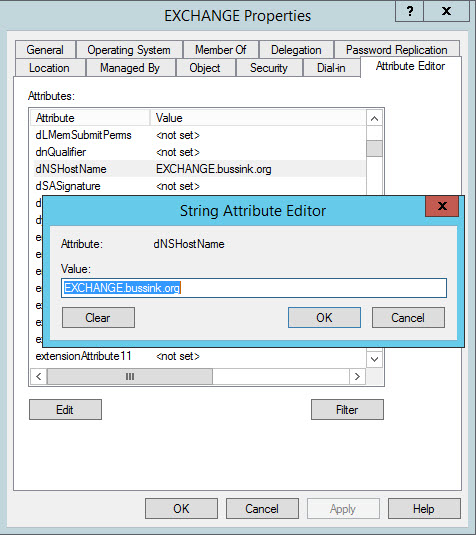Click the horizontal scroll left arrow
This screenshot has height=535, width=476.
pyautogui.click(x=39, y=376)
